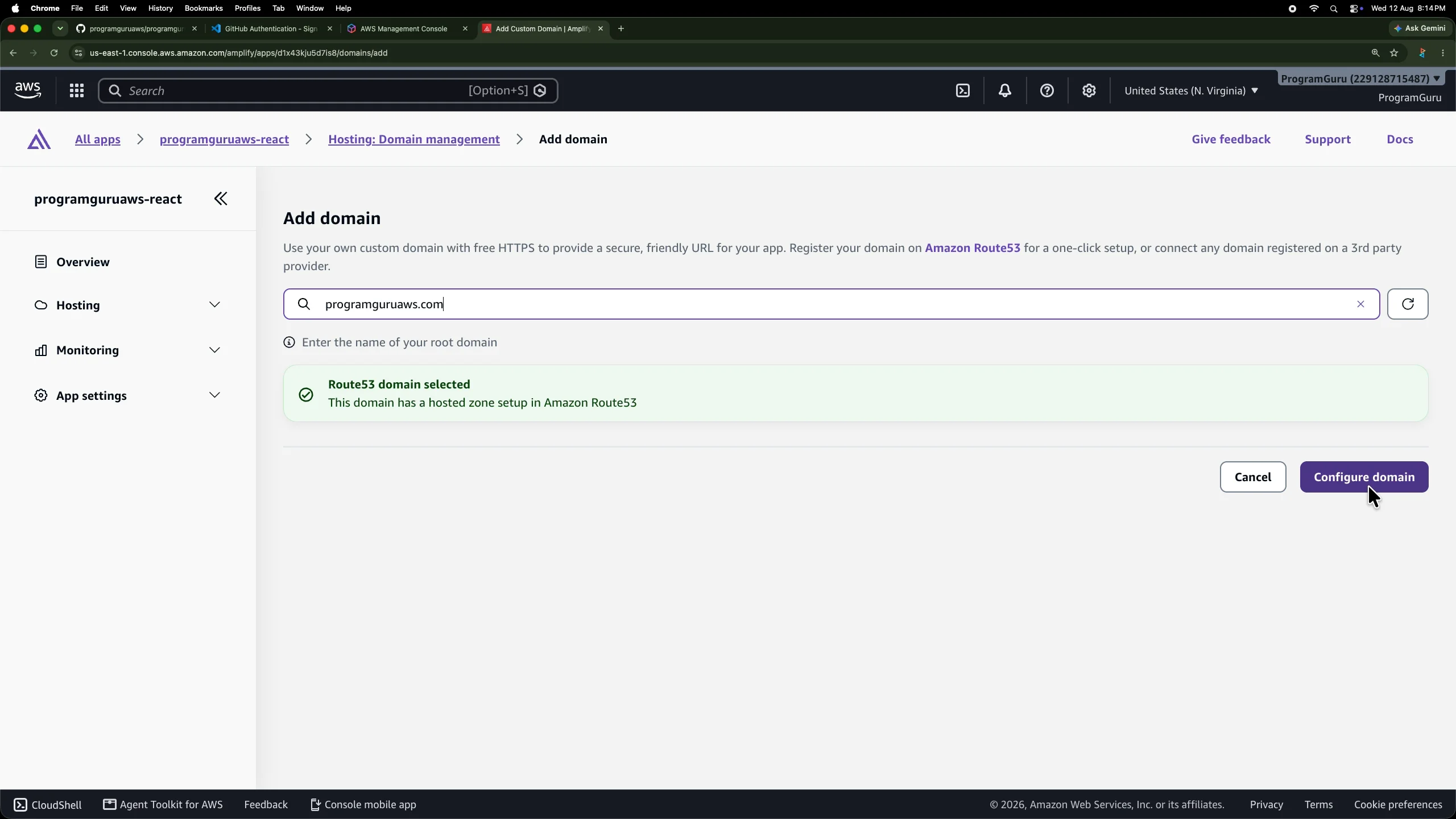Refresh the domain list
This screenshot has height=819, width=1456.
[x=1408, y=304]
